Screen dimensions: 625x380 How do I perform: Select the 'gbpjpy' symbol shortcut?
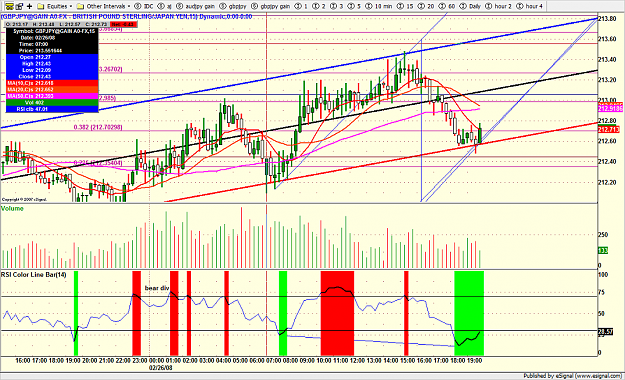click(233, 6)
